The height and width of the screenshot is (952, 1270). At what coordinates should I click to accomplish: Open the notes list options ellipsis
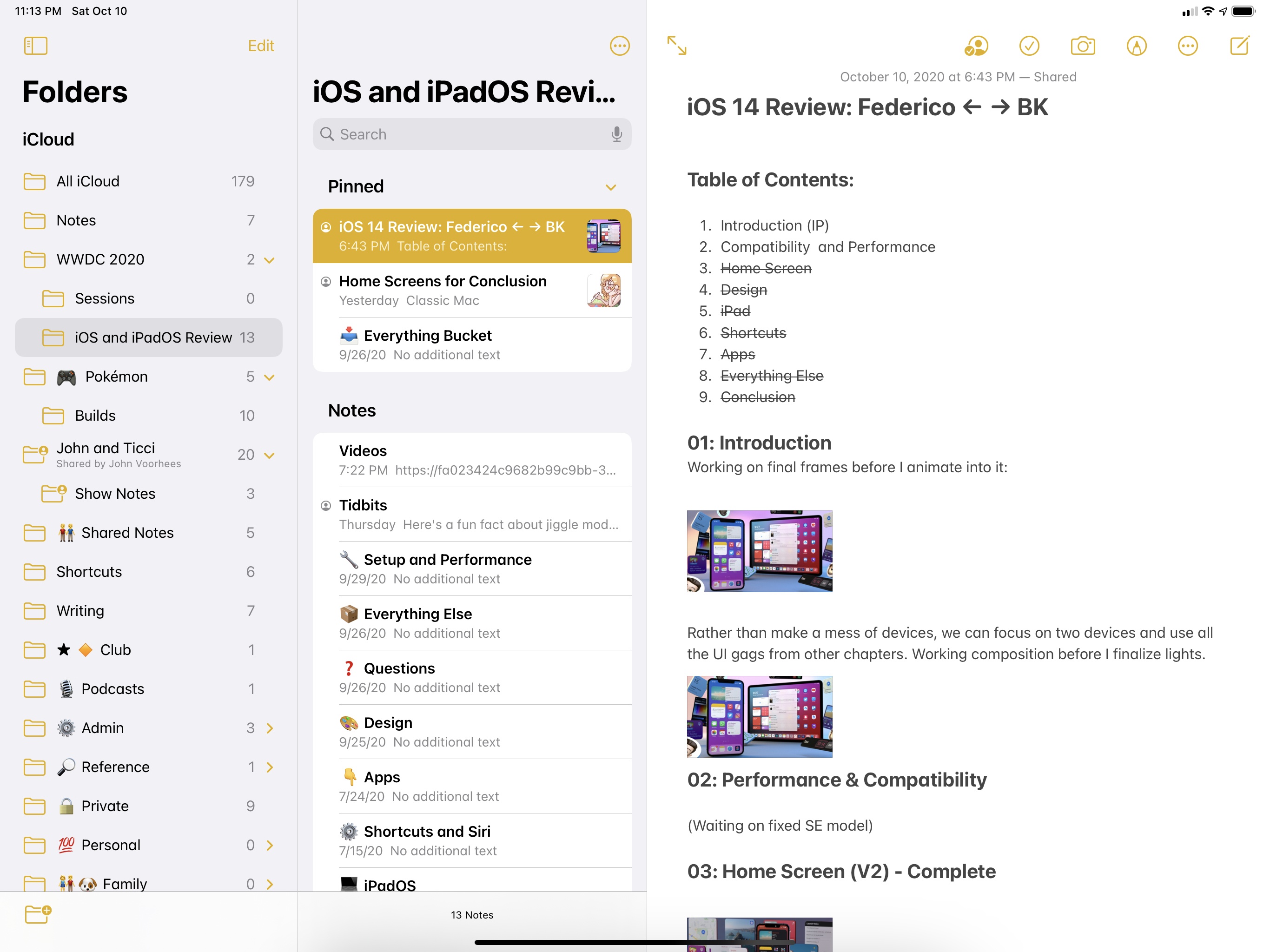click(620, 46)
